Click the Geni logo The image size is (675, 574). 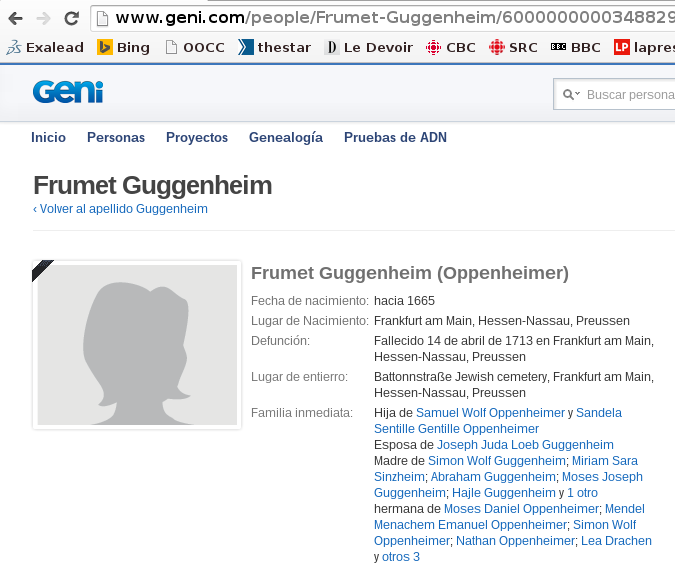point(68,93)
